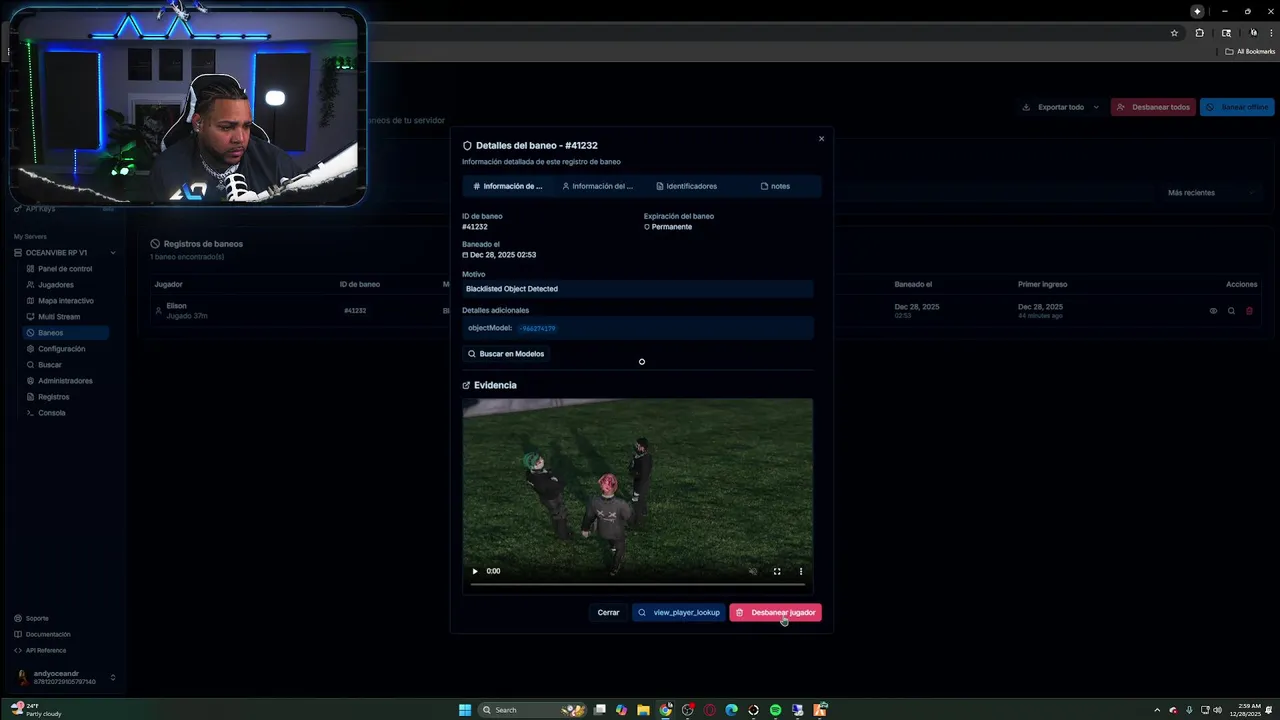Open the 'Exportar todo' dropdown
The height and width of the screenshot is (720, 1280).
pyautogui.click(x=1060, y=107)
